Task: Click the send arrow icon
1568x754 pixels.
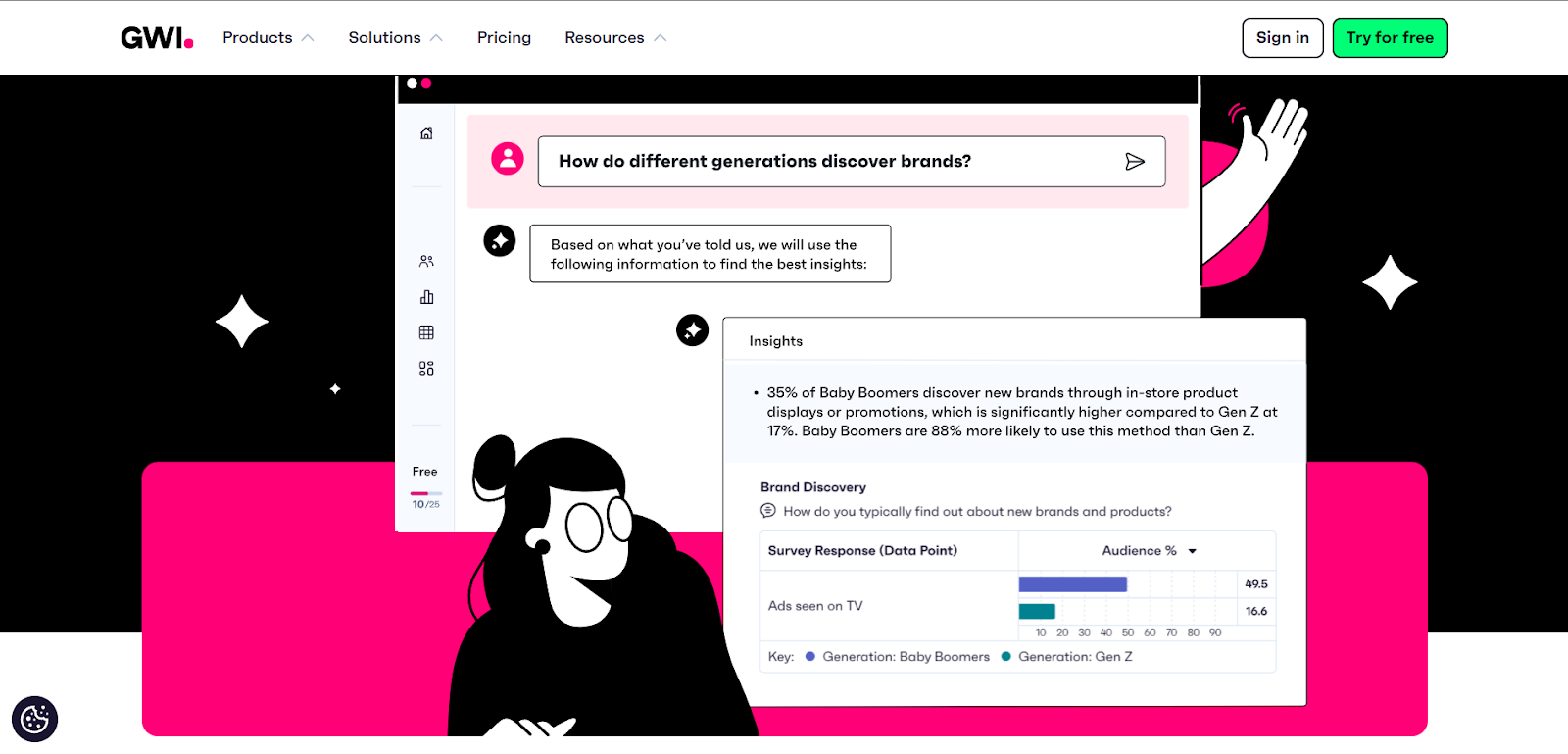Action: [1135, 162]
